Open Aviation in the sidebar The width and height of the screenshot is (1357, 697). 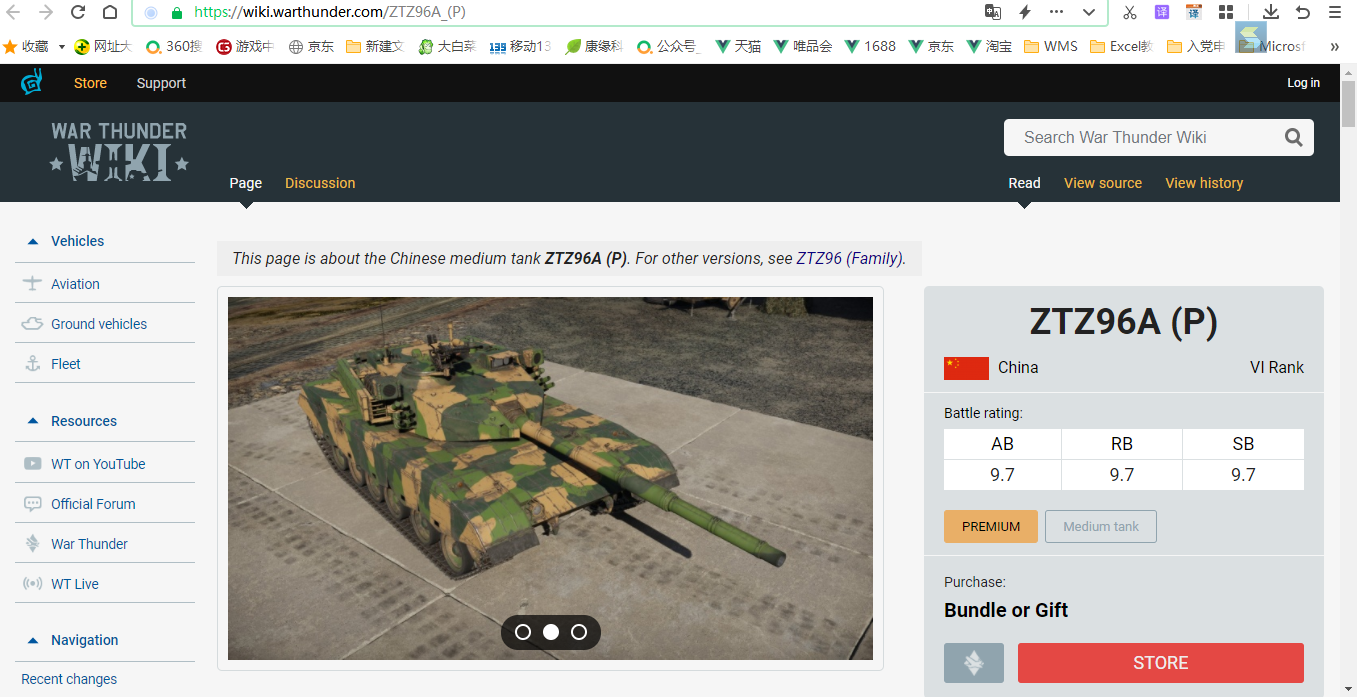(75, 284)
